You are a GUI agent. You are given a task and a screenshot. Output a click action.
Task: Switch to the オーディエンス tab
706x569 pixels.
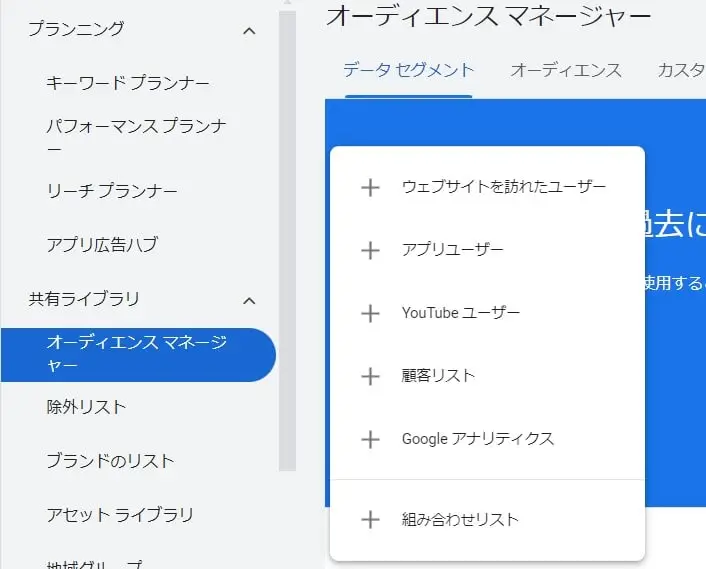coord(566,71)
